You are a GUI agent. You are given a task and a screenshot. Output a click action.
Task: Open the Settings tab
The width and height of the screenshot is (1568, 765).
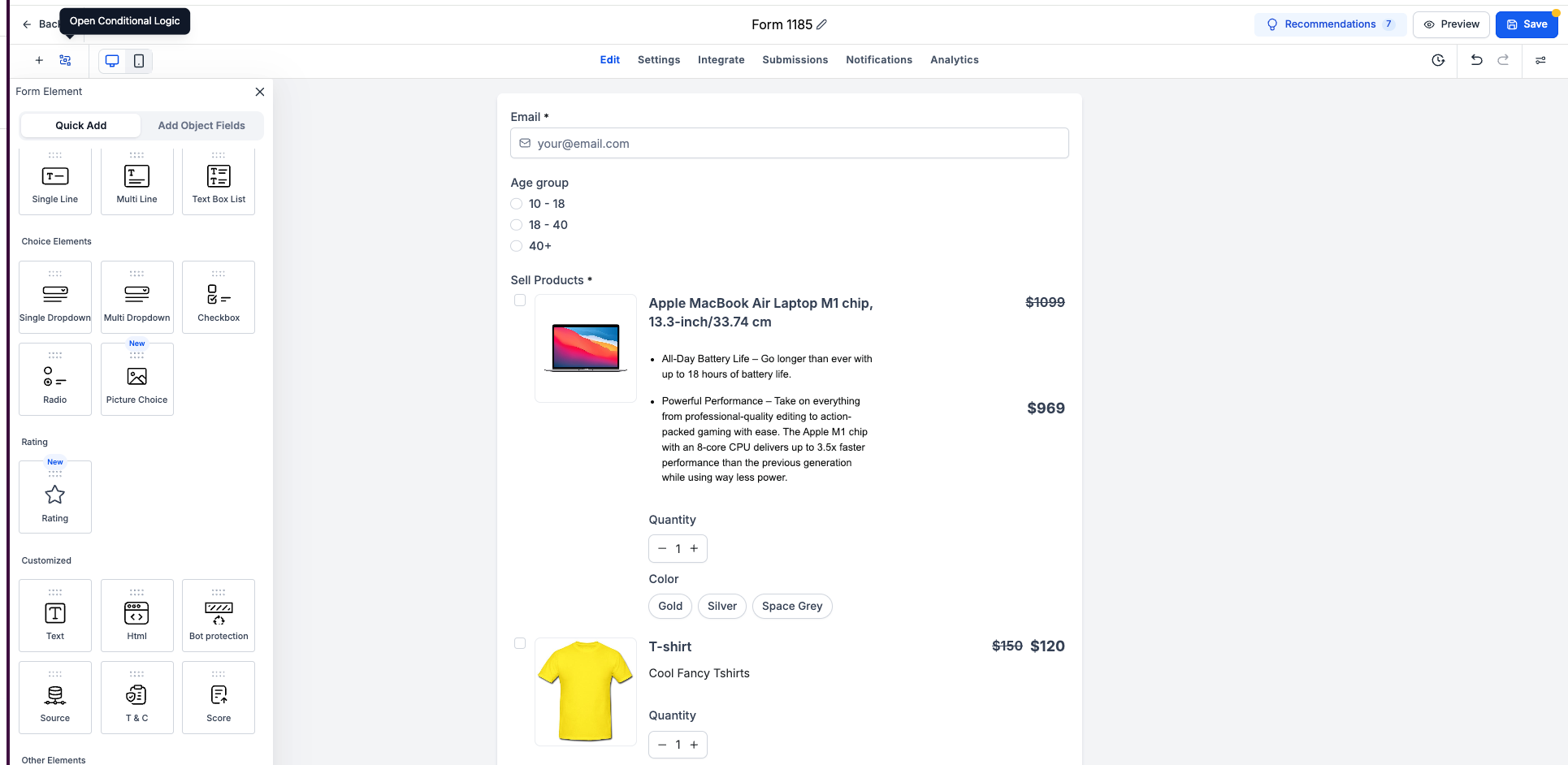tap(659, 60)
